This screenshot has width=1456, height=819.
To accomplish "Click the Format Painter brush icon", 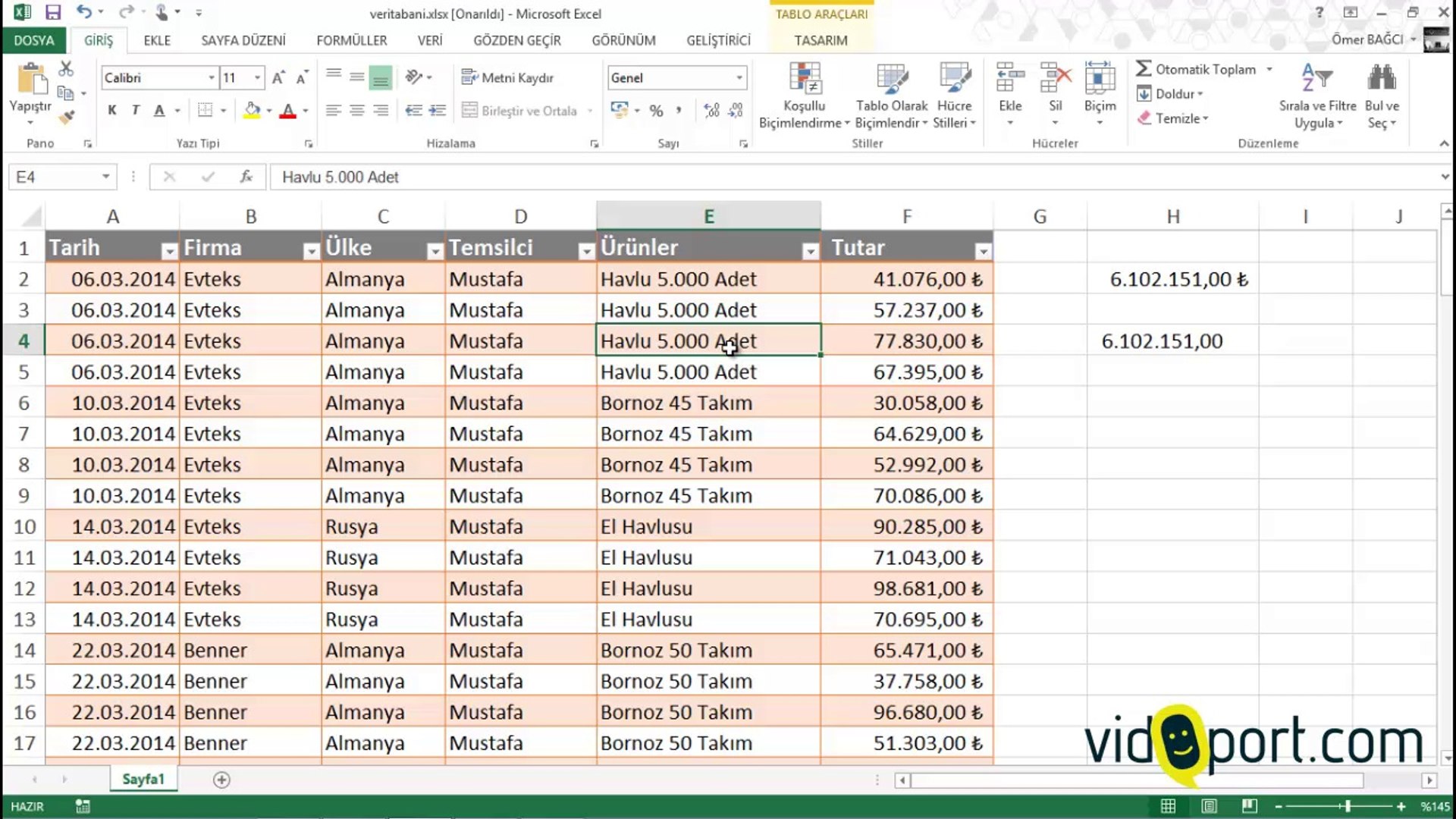I will [67, 118].
